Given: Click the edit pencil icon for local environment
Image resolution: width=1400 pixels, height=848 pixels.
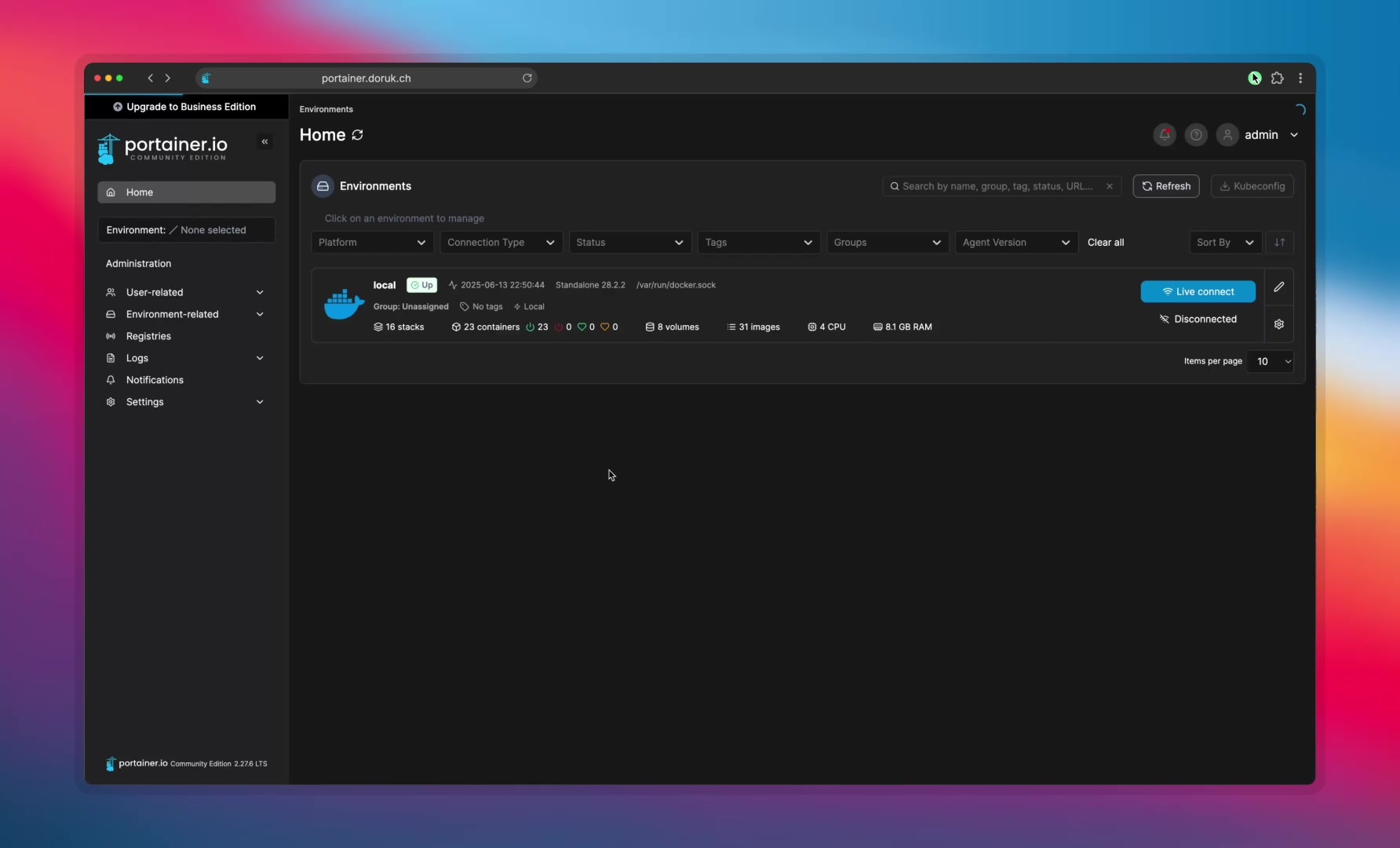Looking at the screenshot, I should point(1279,287).
